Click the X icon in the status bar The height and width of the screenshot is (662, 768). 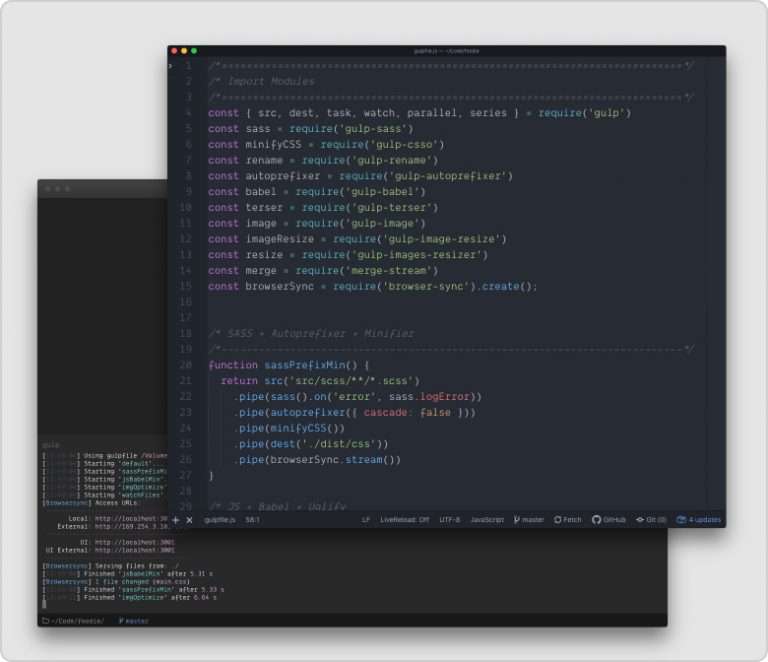pos(189,520)
